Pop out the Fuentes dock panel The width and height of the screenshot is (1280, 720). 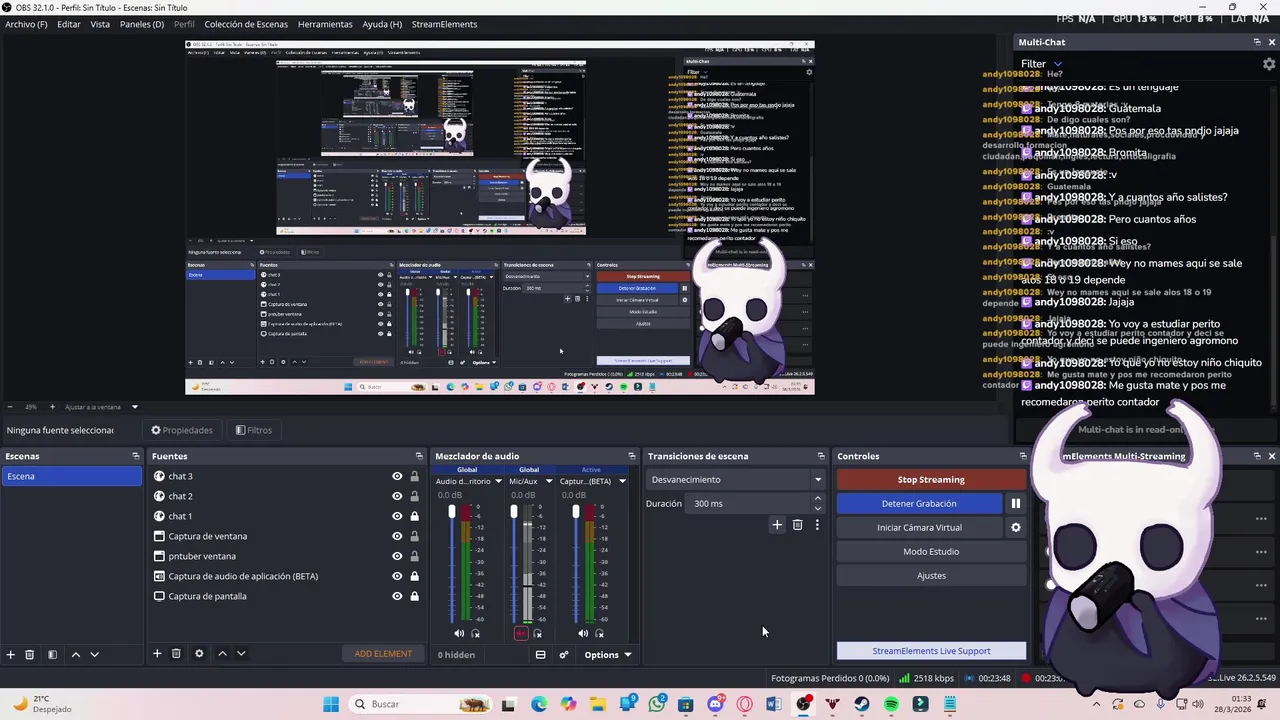coord(420,456)
